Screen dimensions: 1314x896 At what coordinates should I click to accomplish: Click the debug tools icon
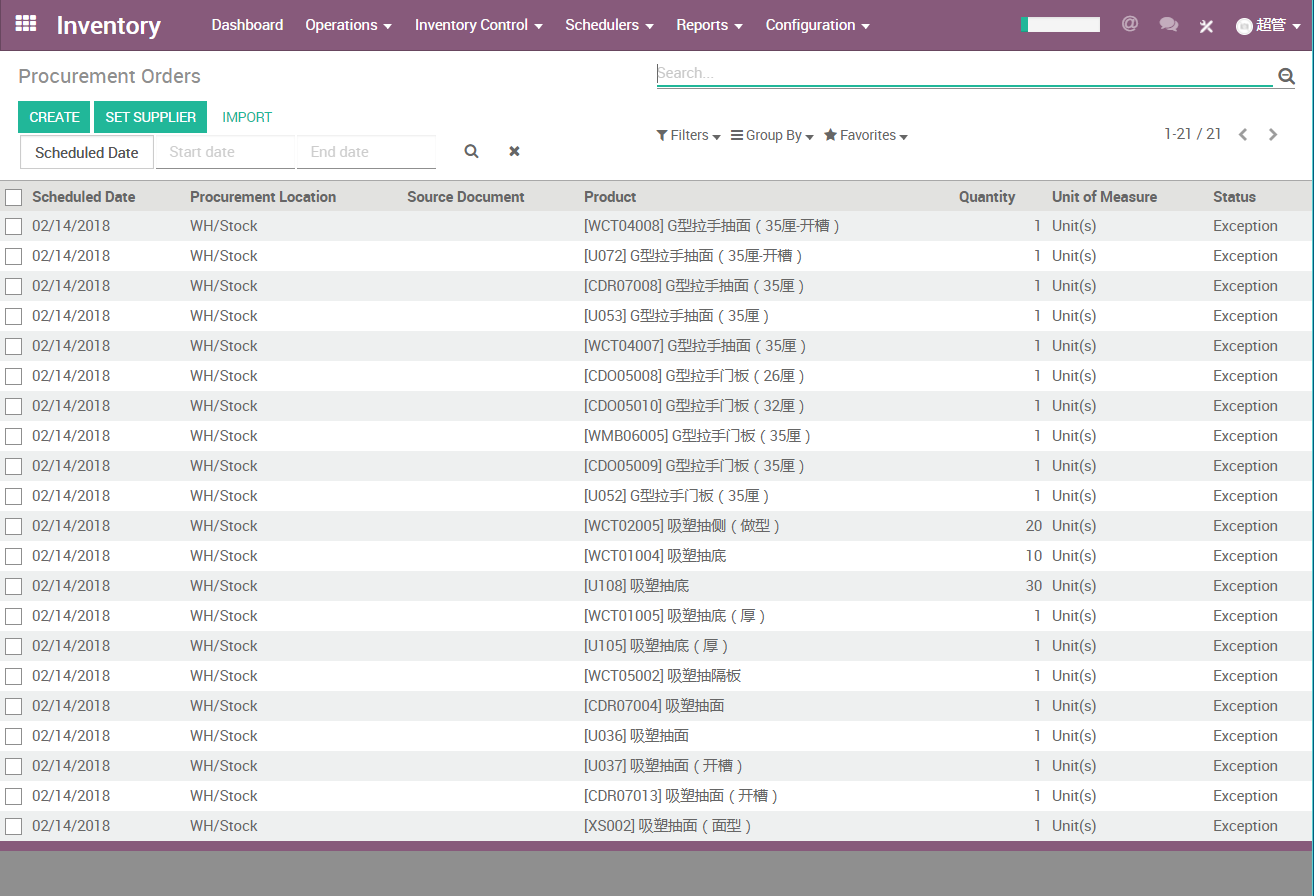[x=1206, y=26]
